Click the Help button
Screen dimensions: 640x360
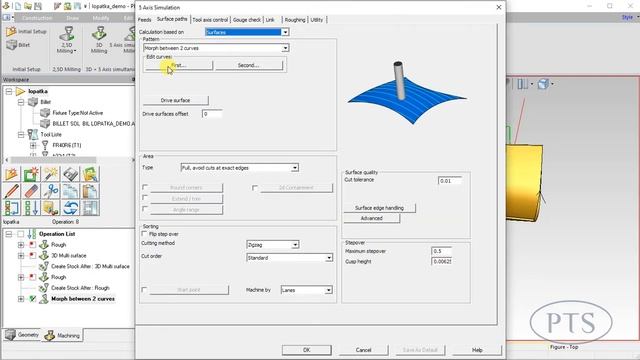477,350
